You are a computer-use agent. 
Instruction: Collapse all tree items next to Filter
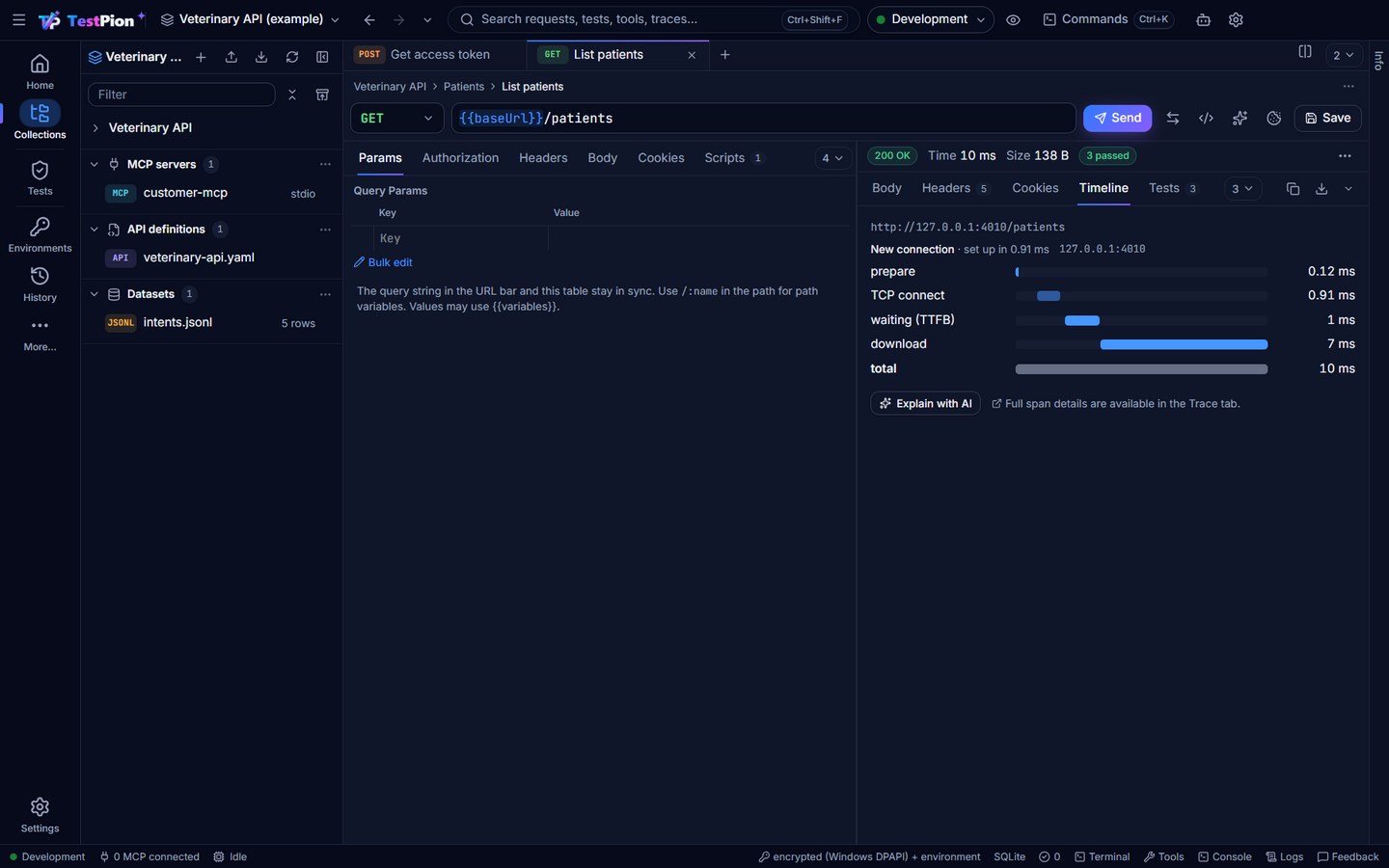point(292,95)
